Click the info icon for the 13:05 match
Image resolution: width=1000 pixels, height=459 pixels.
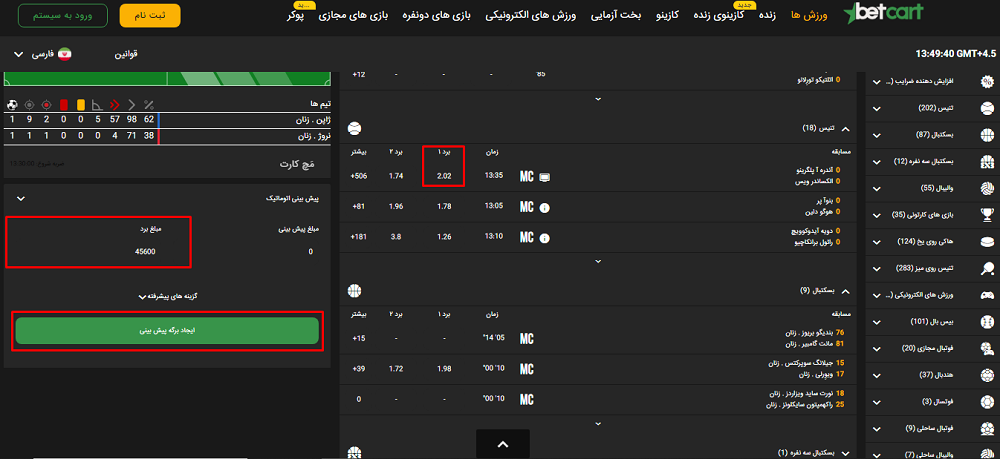[545, 207]
